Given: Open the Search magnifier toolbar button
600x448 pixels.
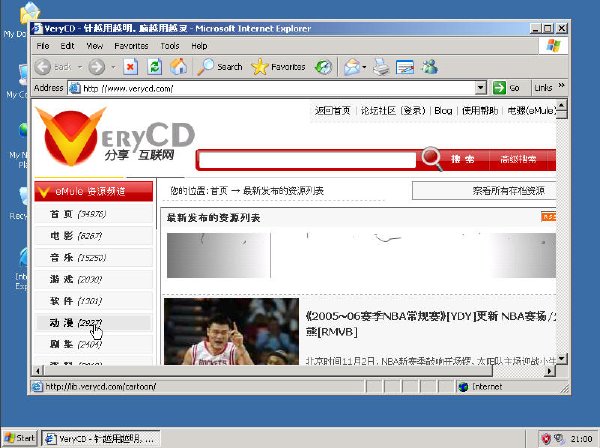Looking at the screenshot, I should pyautogui.click(x=220, y=67).
